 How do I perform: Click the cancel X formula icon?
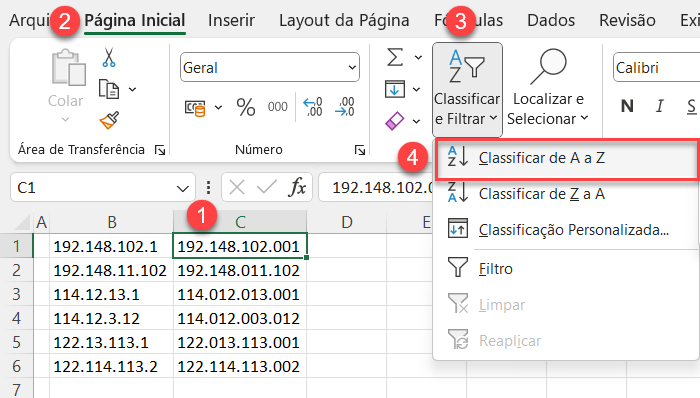tap(237, 187)
